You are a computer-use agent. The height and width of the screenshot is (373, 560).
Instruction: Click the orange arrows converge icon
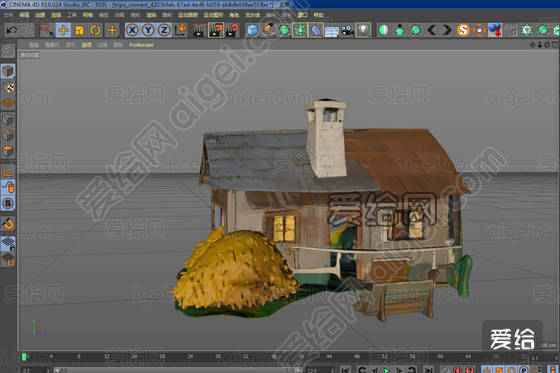click(x=479, y=30)
